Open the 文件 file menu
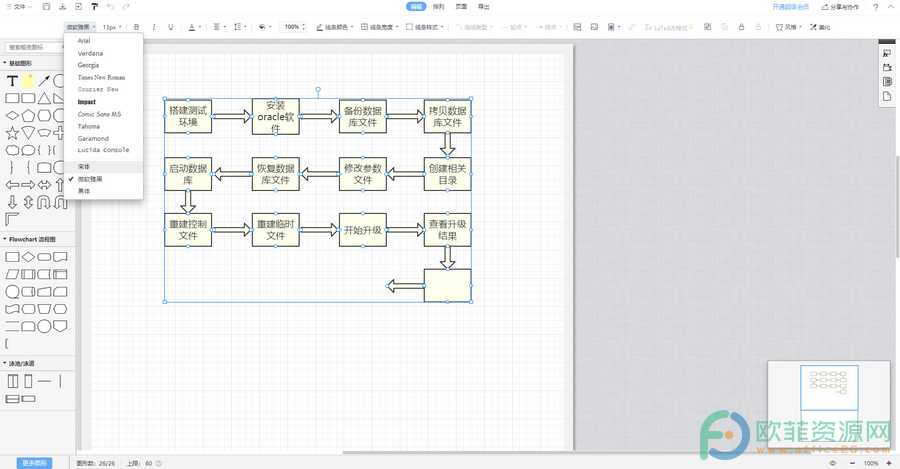 pyautogui.click(x=19, y=7)
